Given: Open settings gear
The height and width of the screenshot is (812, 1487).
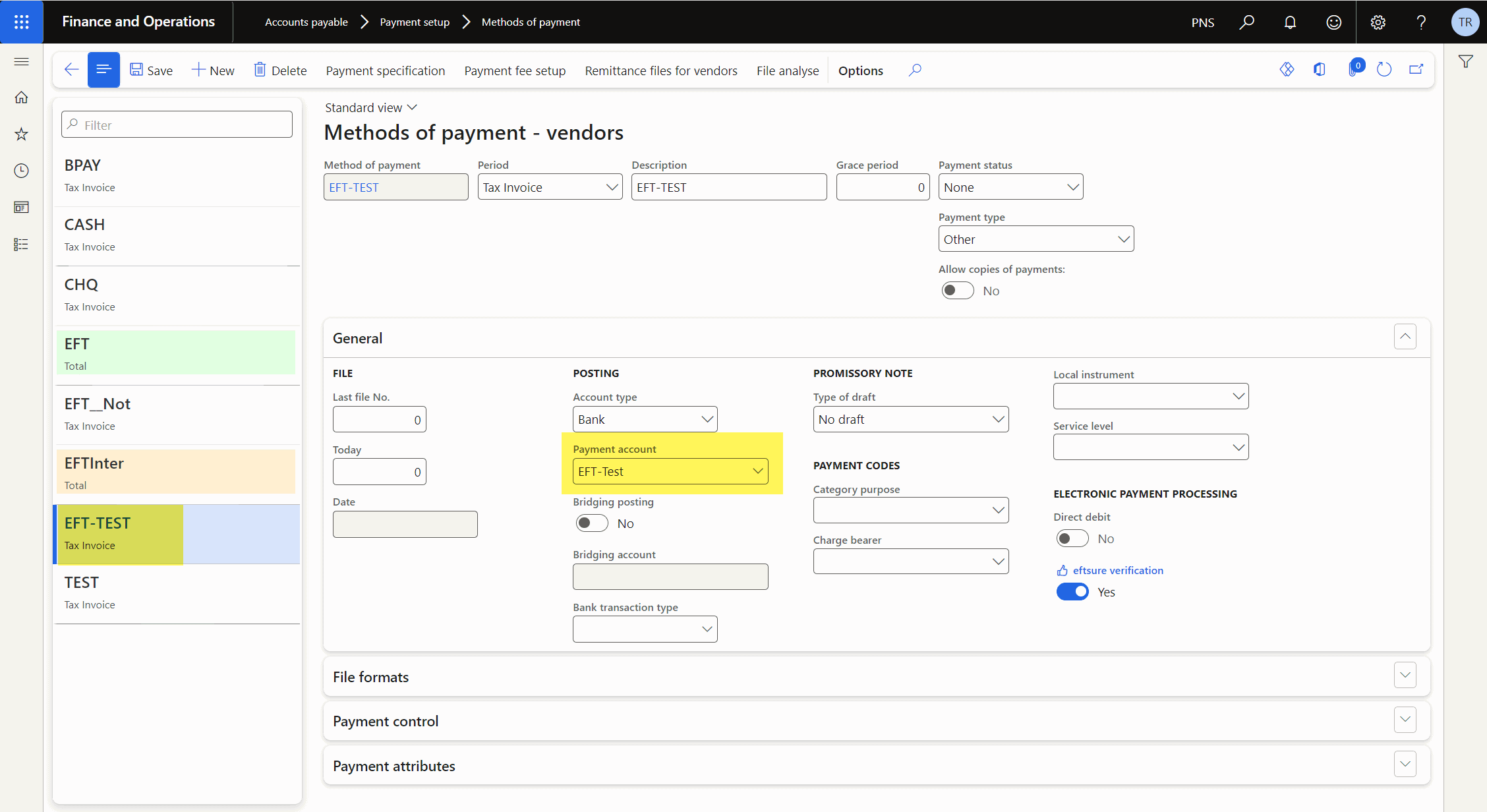Looking at the screenshot, I should coord(1378,22).
